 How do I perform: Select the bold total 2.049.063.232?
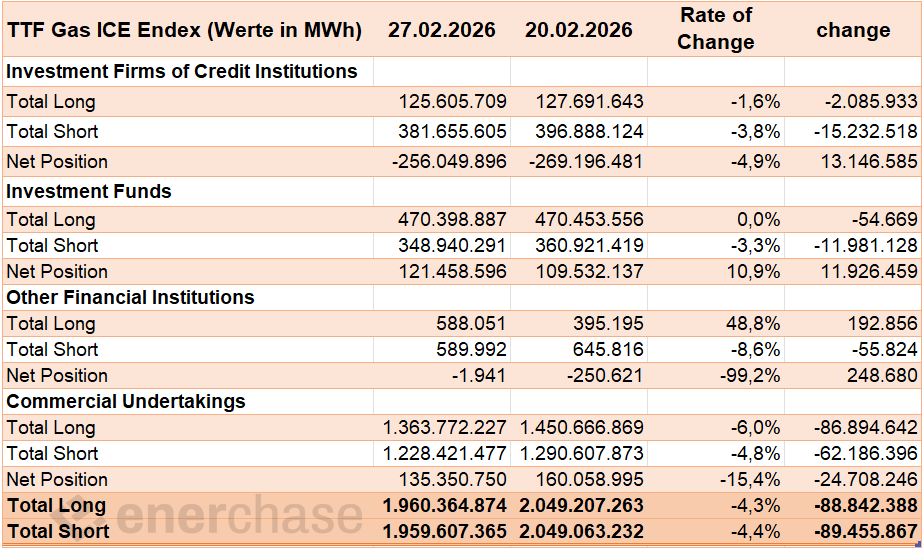pos(582,531)
